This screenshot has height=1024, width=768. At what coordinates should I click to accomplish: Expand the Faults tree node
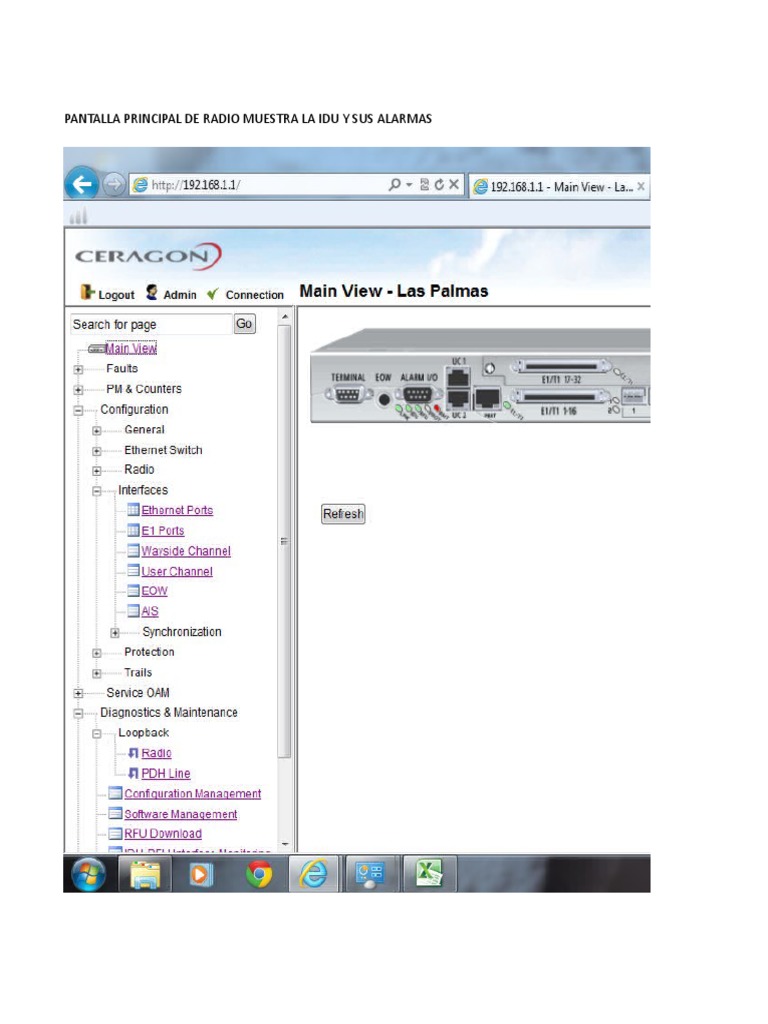78,370
